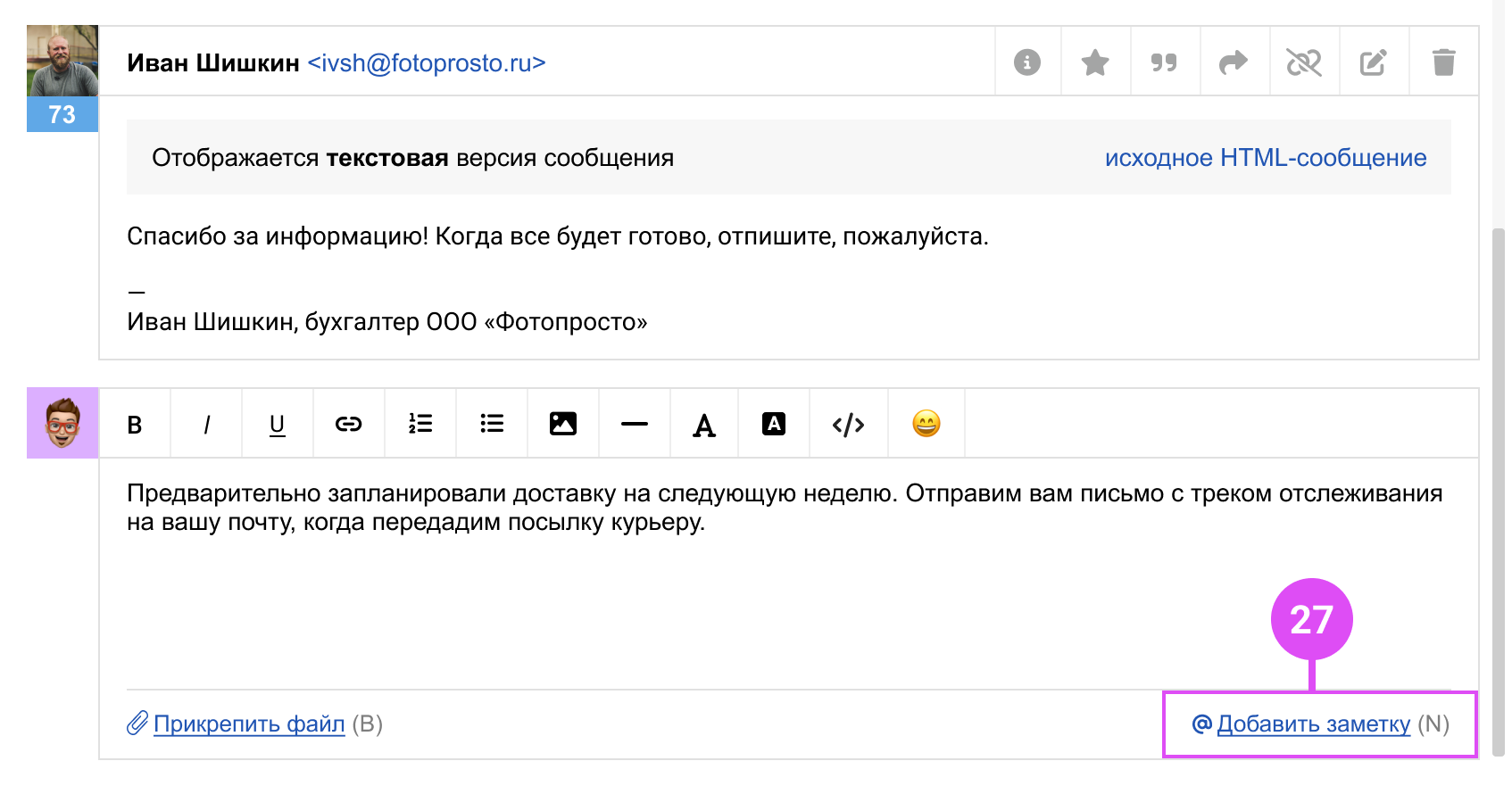Toggle underline formatting

pos(278,425)
